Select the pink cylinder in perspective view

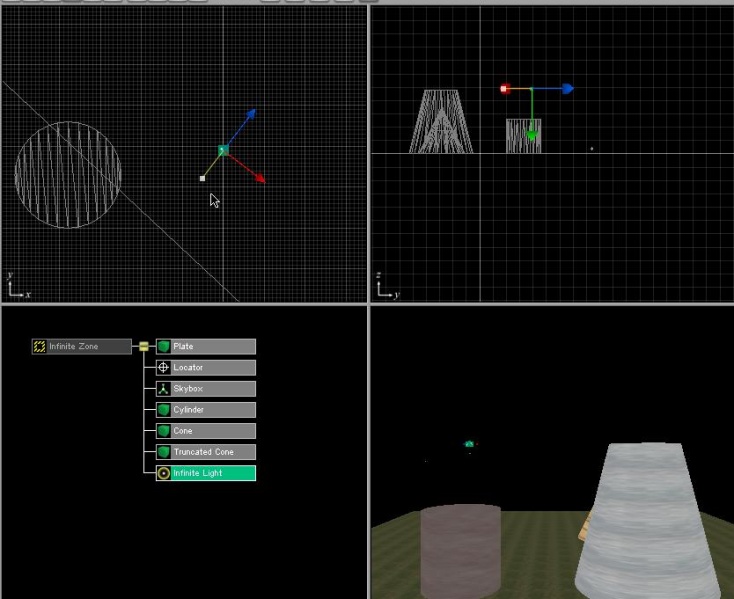click(459, 552)
